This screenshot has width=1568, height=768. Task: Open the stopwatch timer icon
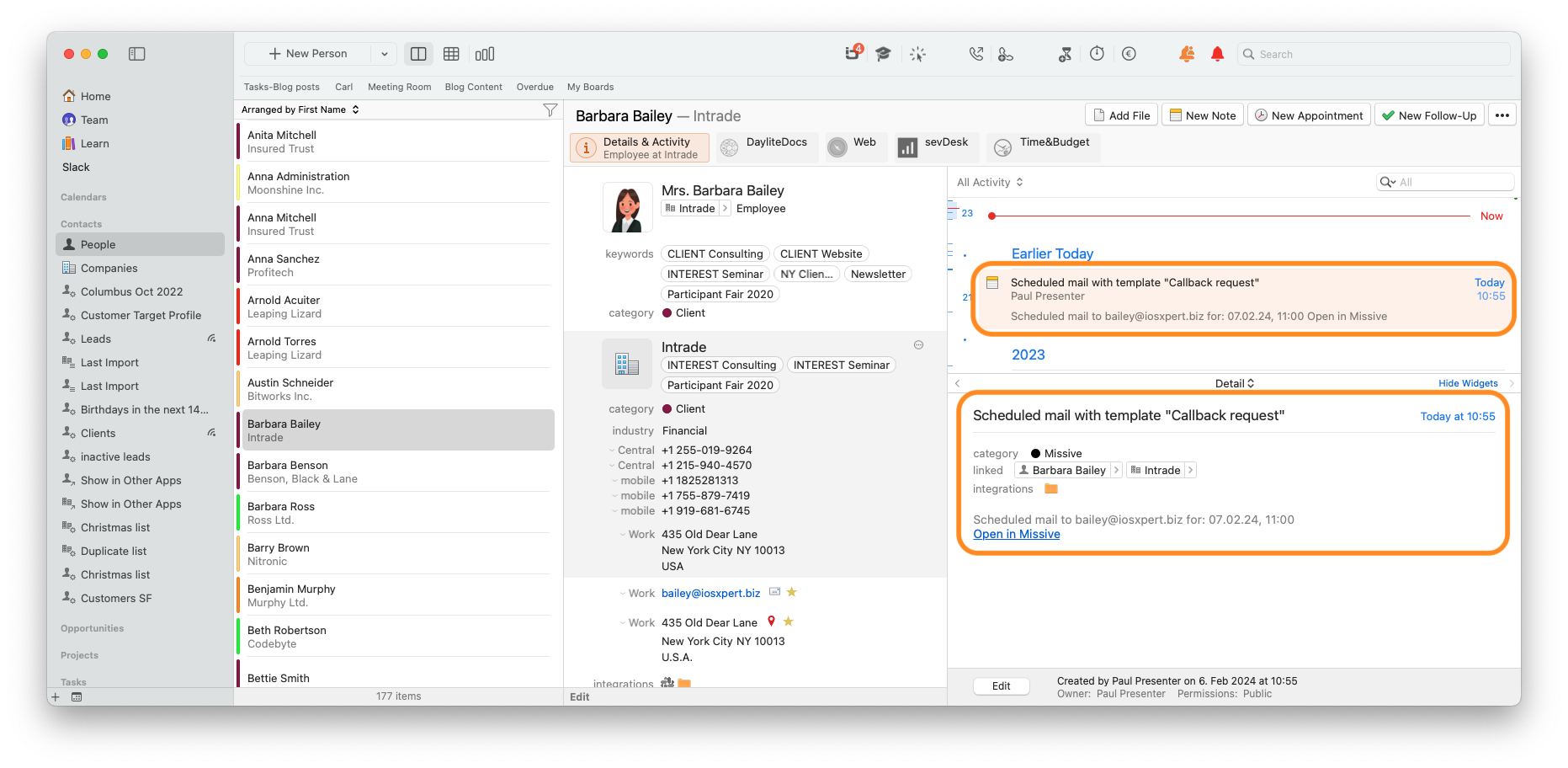tap(1097, 53)
